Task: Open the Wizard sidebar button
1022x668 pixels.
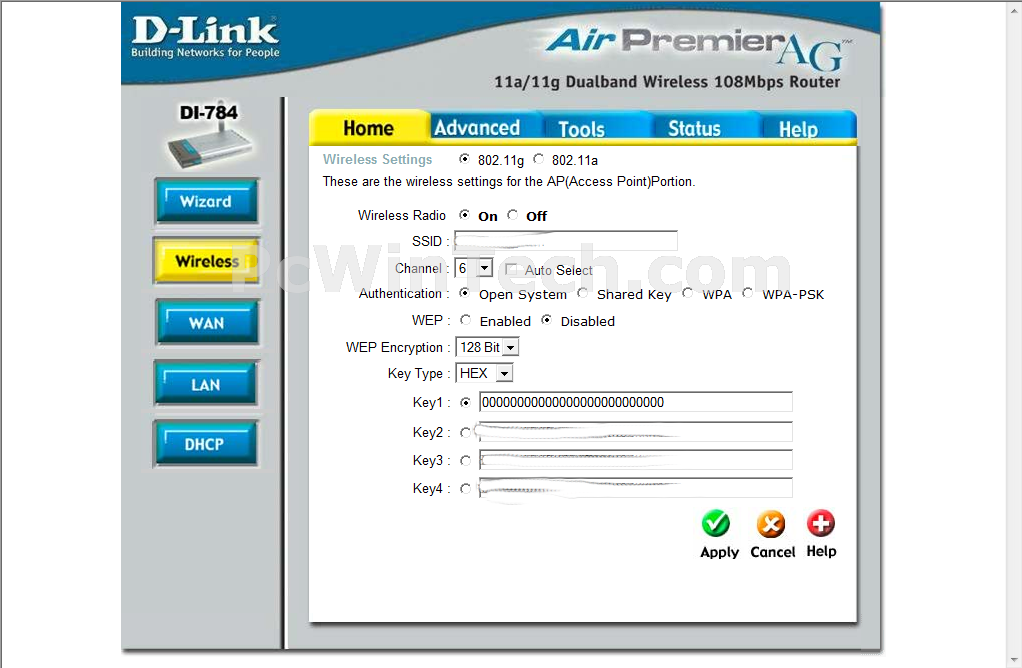Action: (x=206, y=201)
